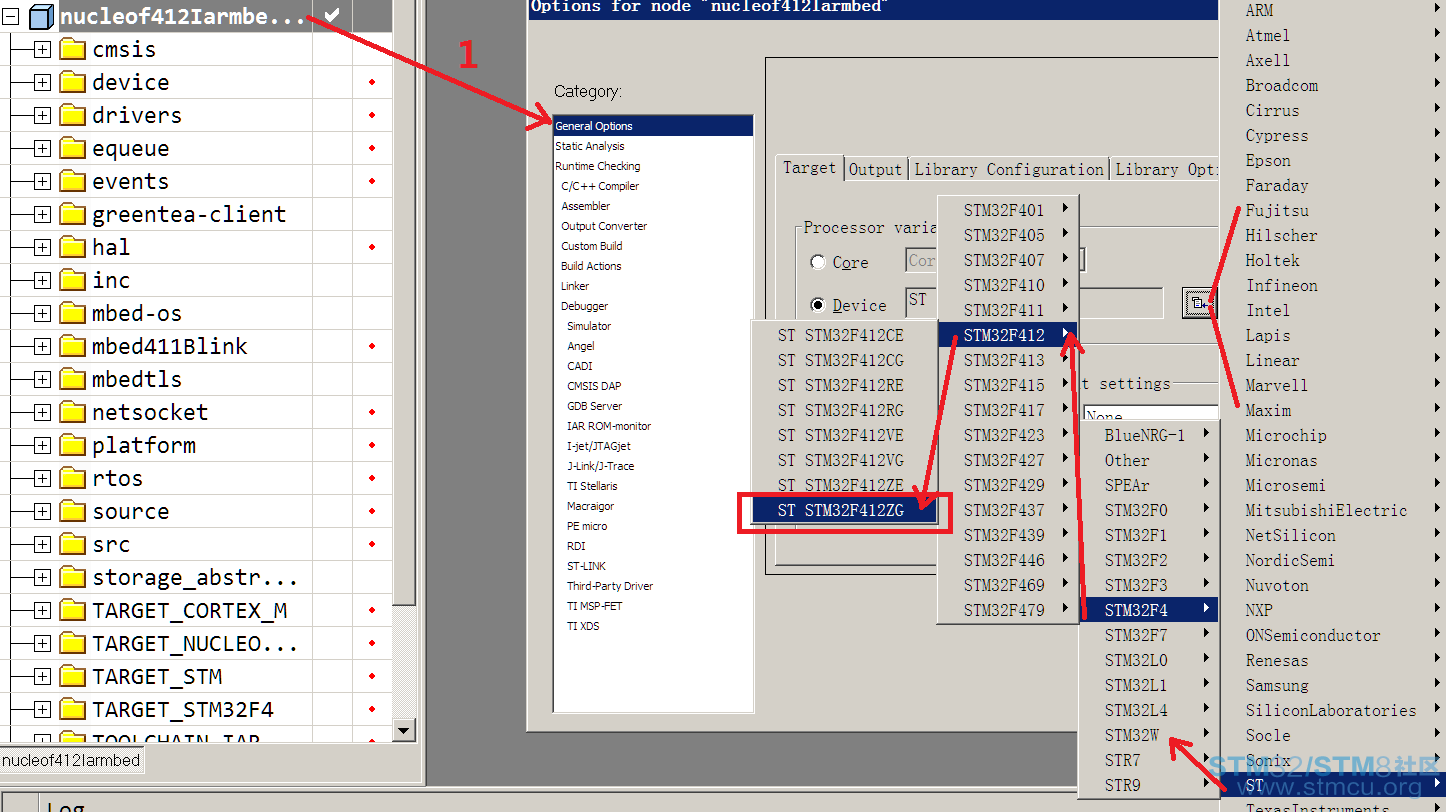Viewport: 1446px width, 812px height.
Task: Expand the TARGET_STM32F4 folder node
Action: (42, 709)
